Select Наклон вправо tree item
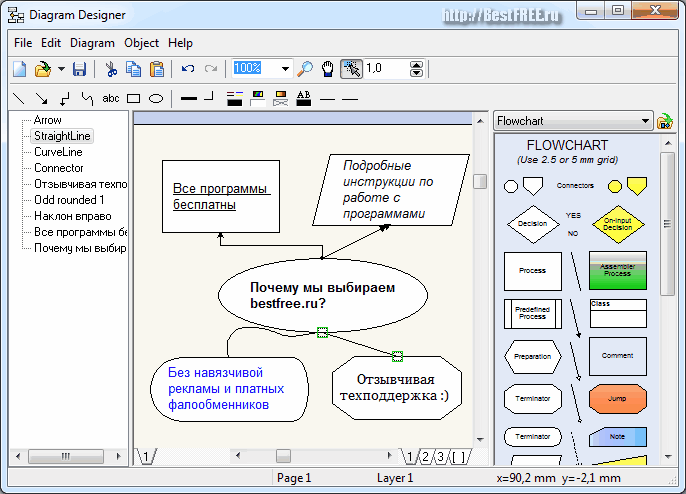The width and height of the screenshot is (686, 494). (73, 216)
